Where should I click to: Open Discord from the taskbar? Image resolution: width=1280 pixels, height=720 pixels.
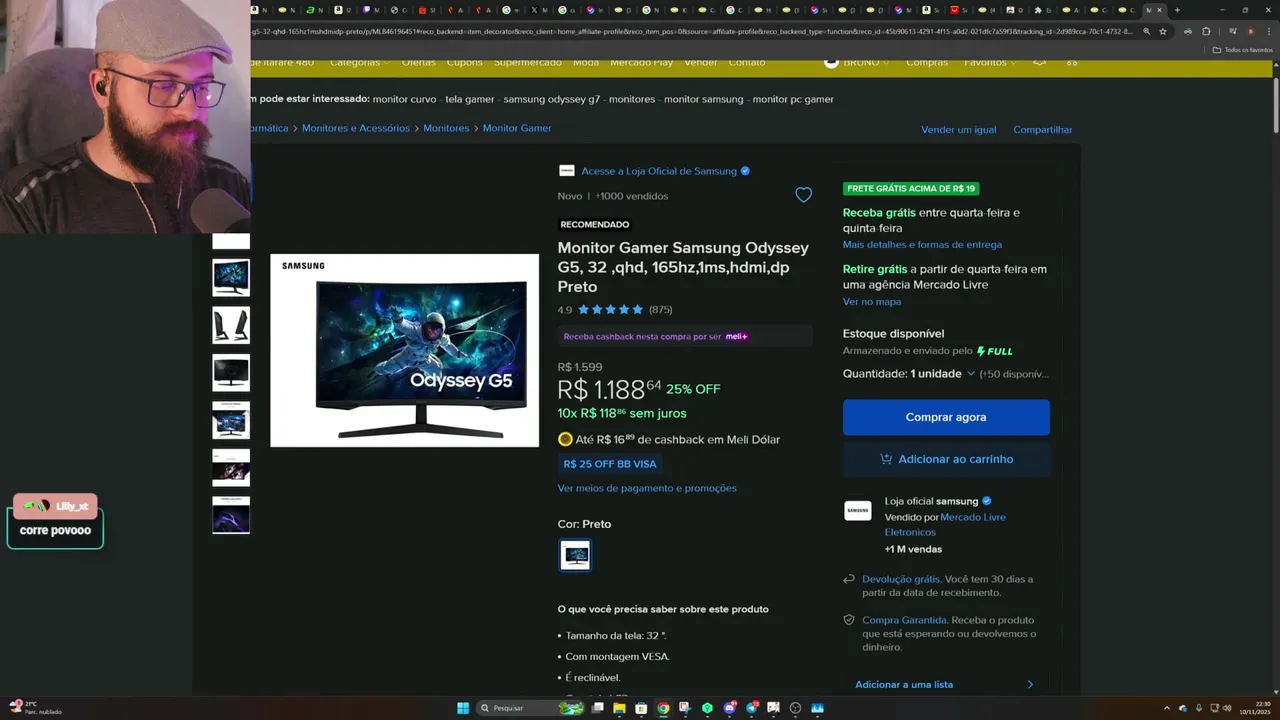pyautogui.click(x=729, y=708)
